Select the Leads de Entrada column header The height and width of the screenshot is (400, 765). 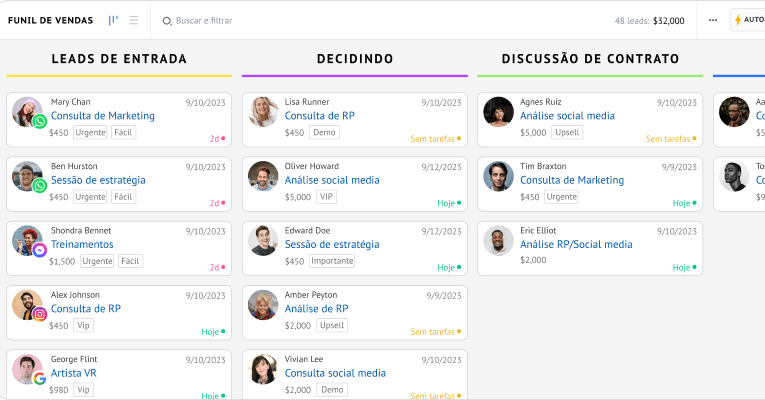(119, 59)
